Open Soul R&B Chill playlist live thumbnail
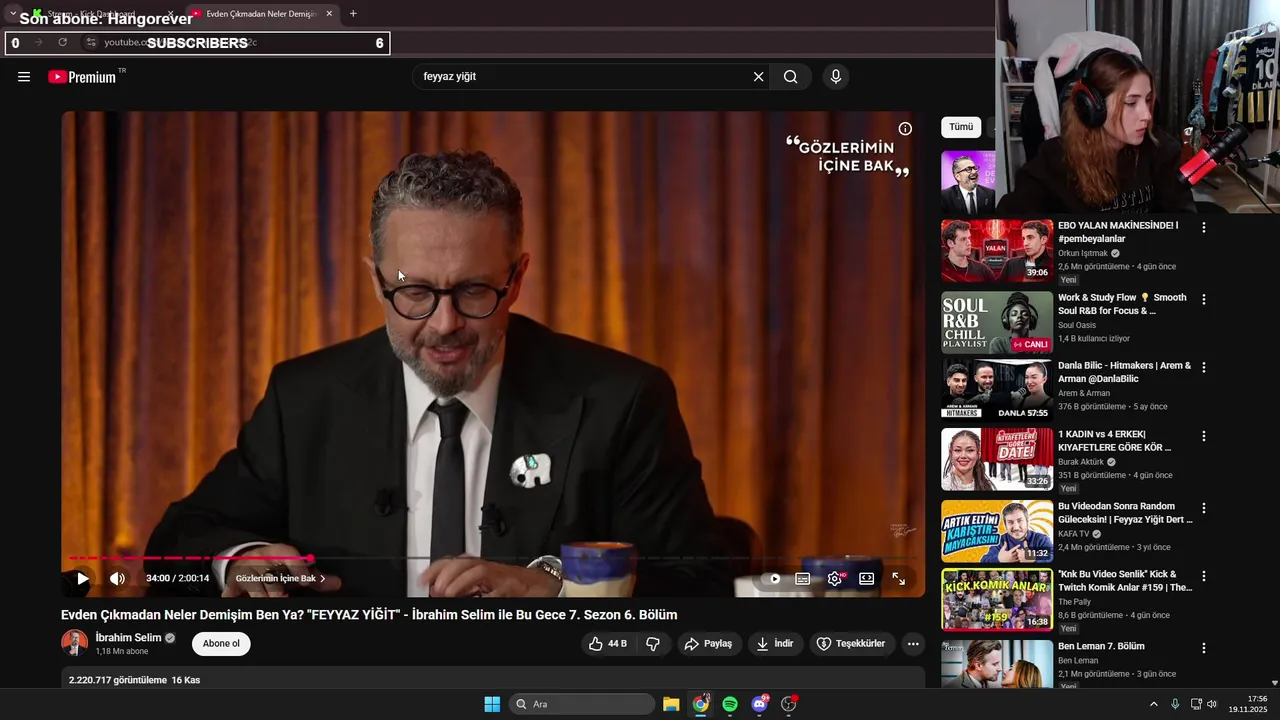Image resolution: width=1280 pixels, height=720 pixels. click(997, 323)
